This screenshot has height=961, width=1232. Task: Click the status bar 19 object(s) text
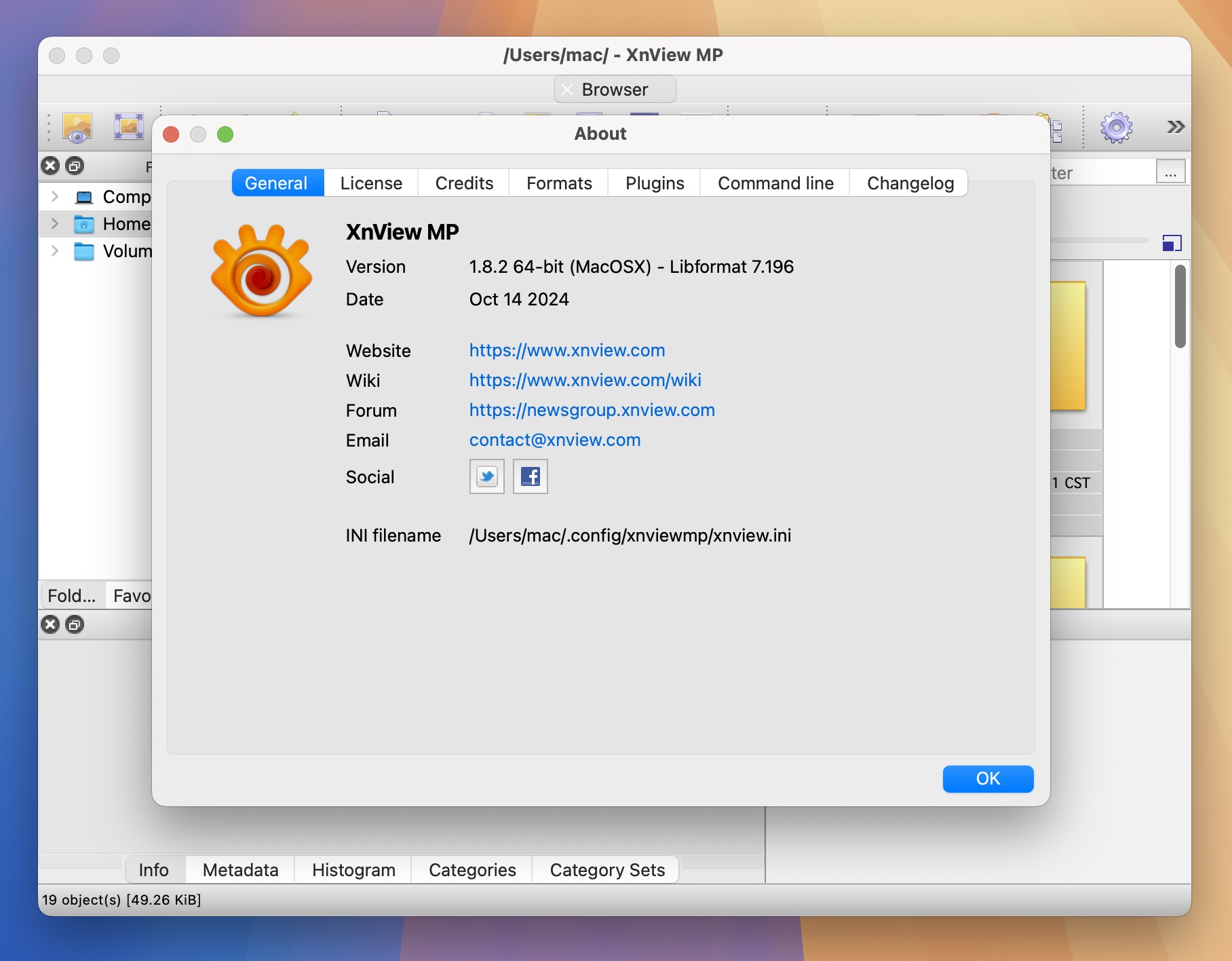pyautogui.click(x=121, y=900)
